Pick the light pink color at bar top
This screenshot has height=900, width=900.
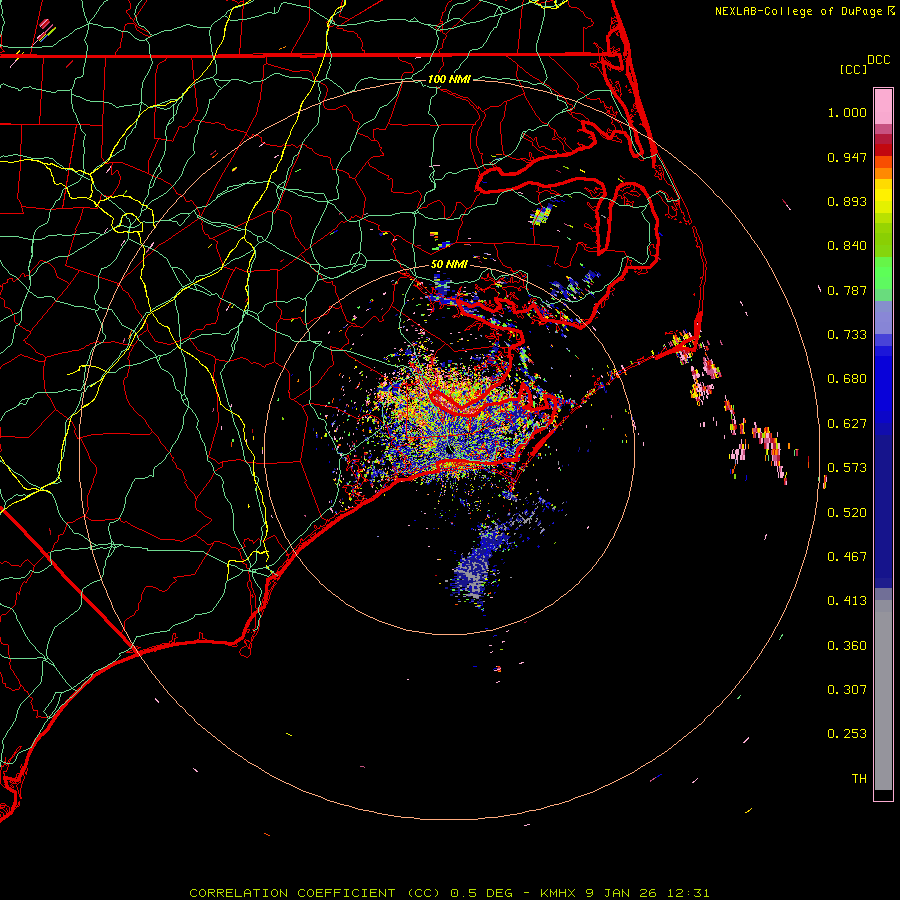(x=883, y=107)
